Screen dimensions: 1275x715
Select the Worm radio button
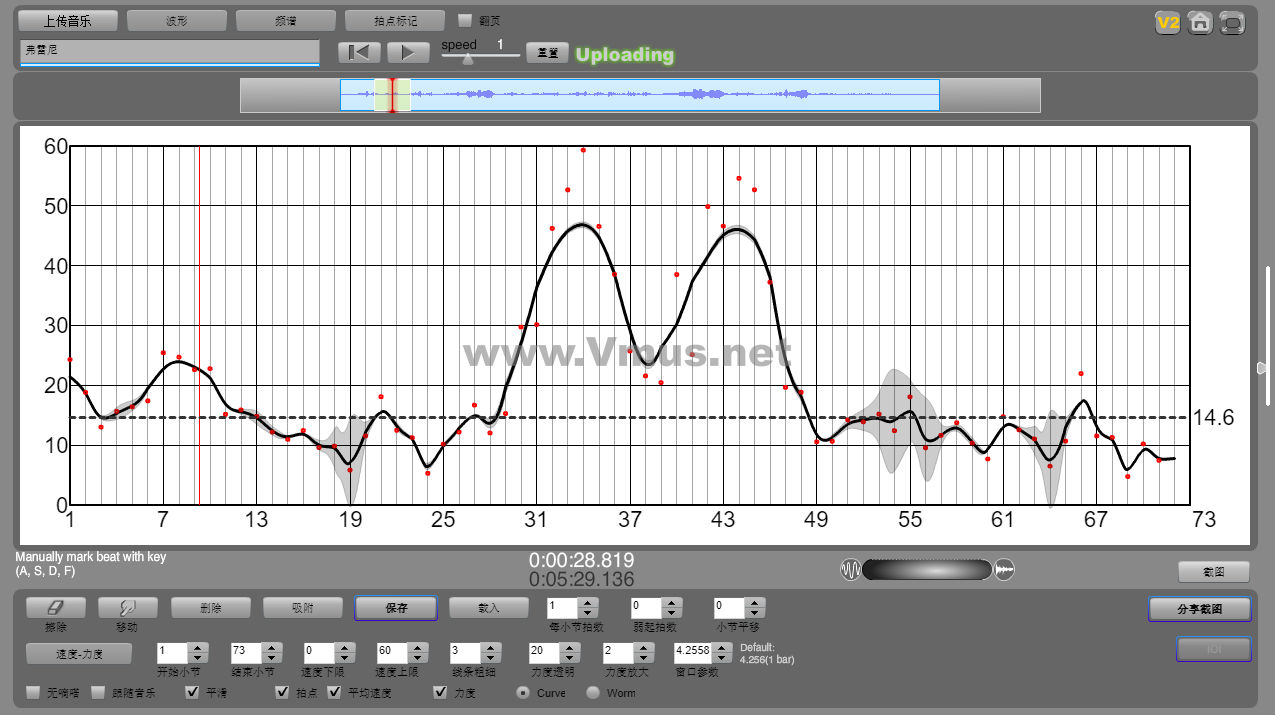593,692
